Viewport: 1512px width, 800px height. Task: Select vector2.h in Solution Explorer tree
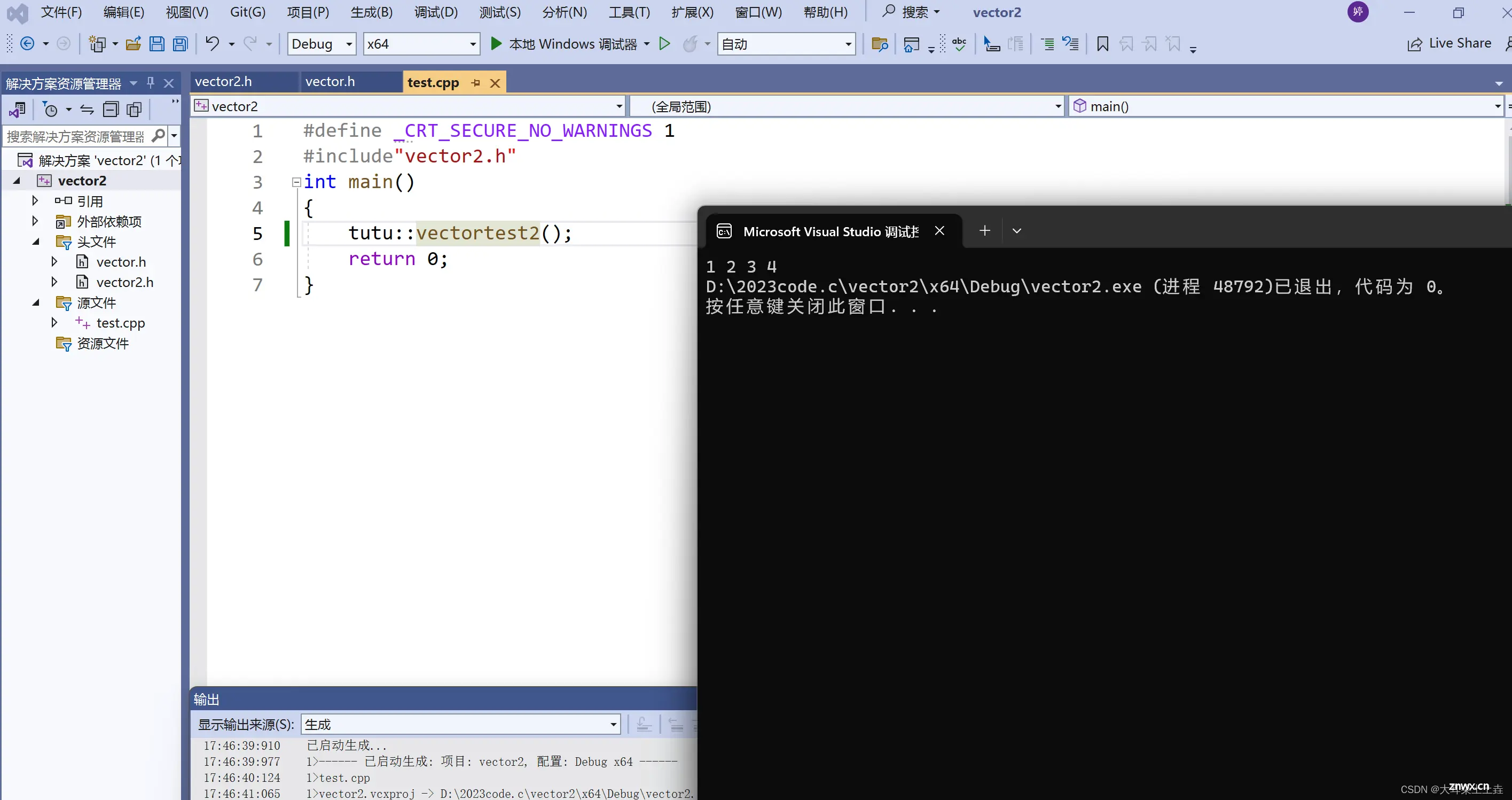tap(125, 283)
